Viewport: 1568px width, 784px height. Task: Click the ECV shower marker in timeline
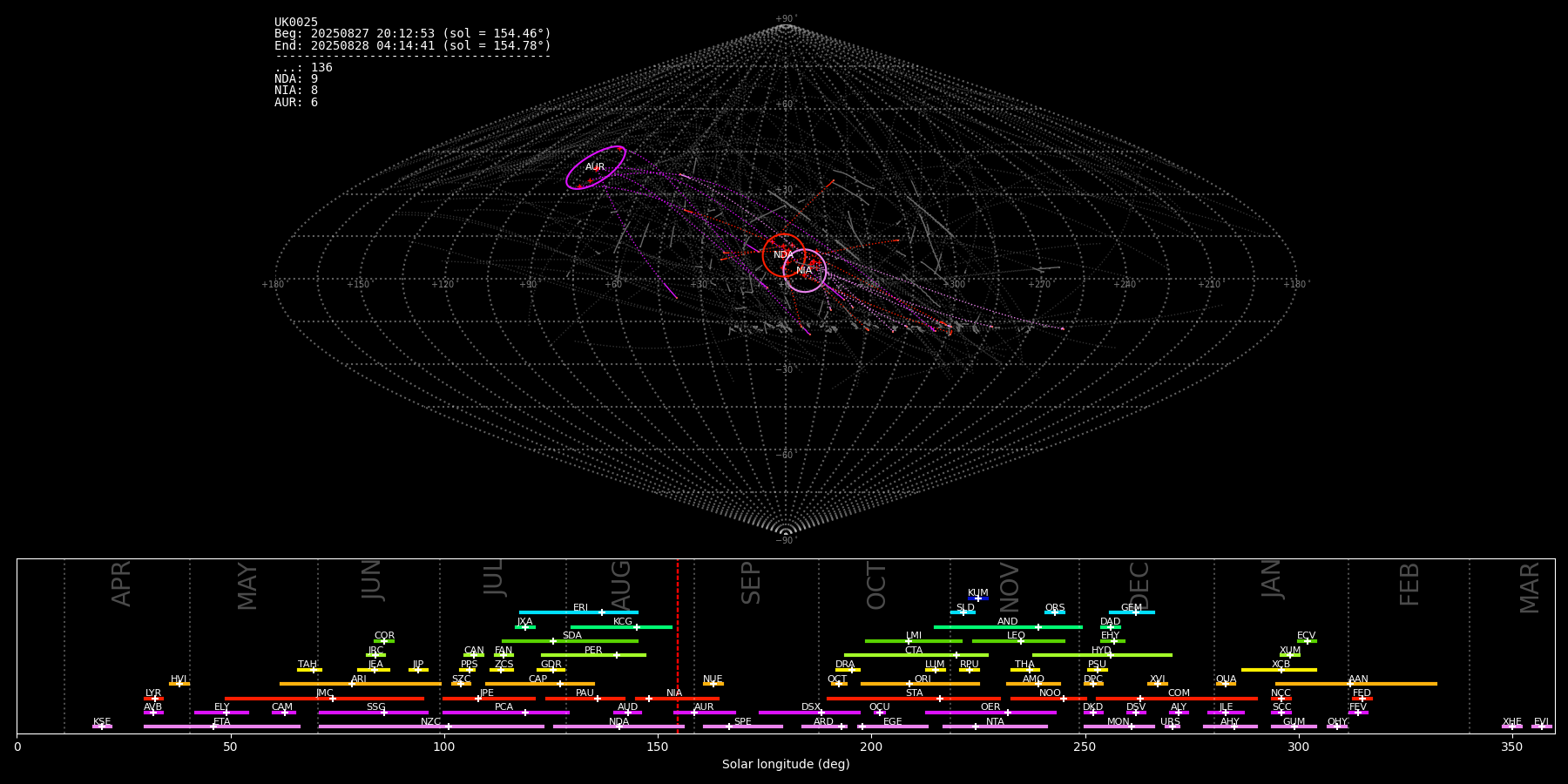tap(1307, 641)
